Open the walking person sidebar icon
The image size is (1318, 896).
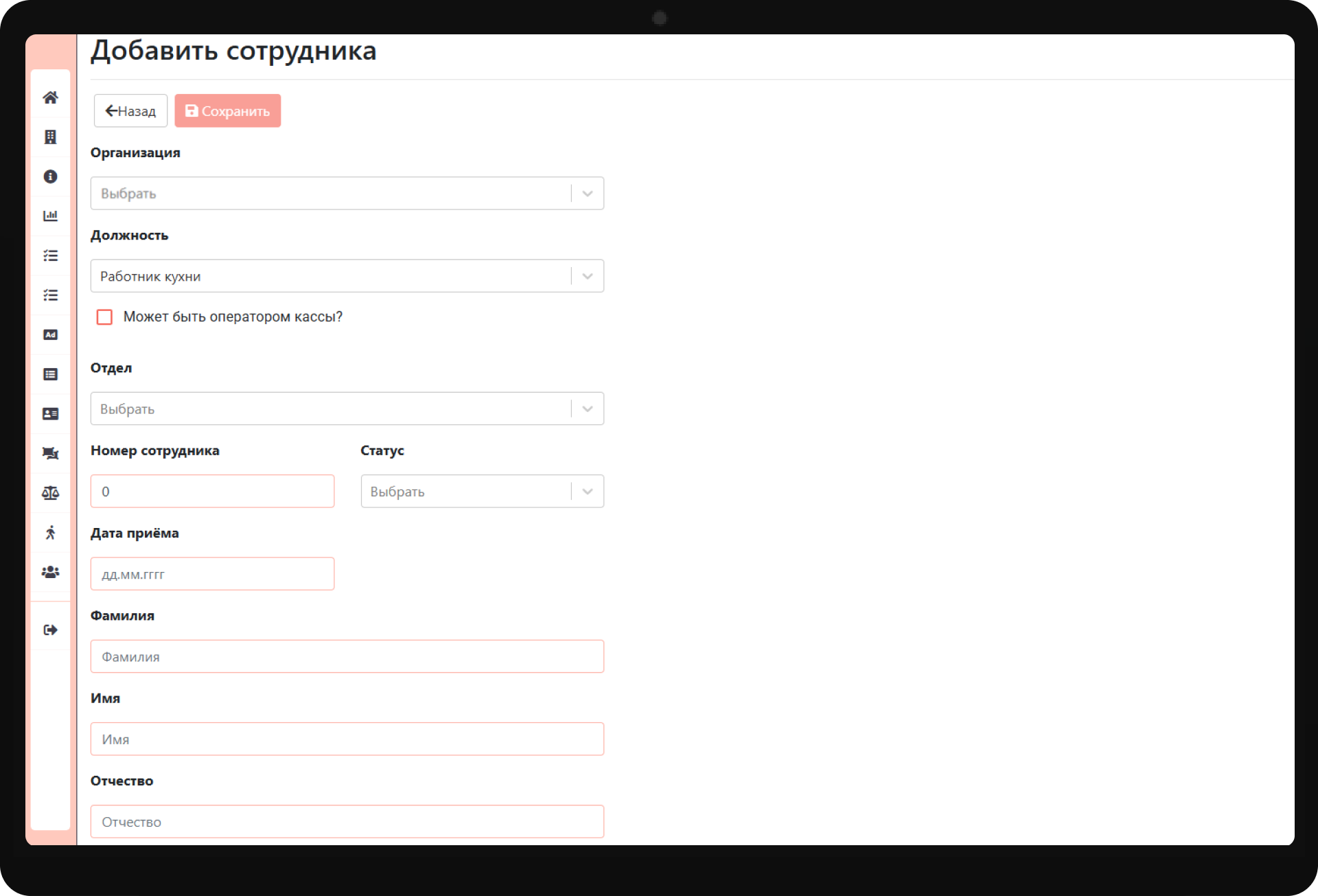pyautogui.click(x=50, y=532)
